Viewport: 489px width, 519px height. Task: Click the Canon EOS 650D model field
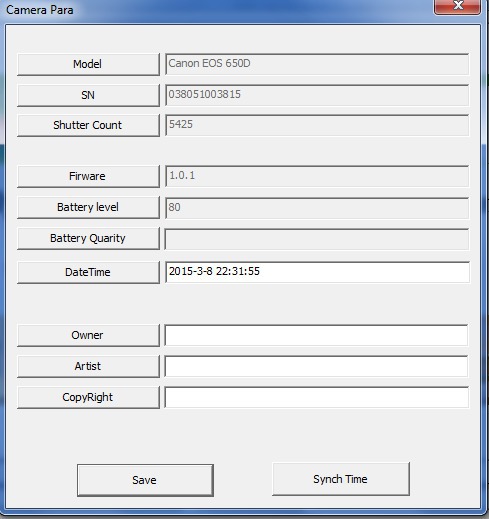click(317, 64)
